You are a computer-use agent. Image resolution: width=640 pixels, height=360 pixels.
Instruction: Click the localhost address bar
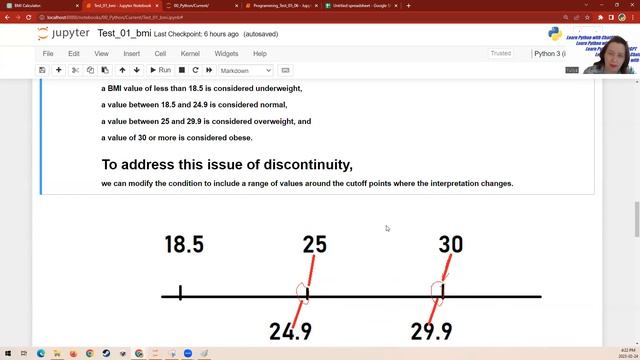coord(115,18)
